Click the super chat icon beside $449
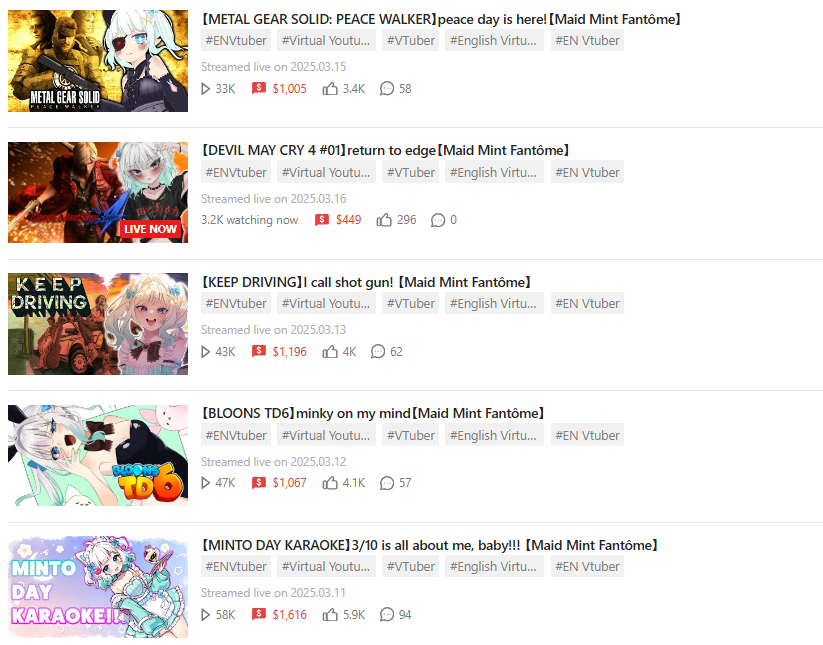This screenshot has height=645, width=823. [x=322, y=220]
